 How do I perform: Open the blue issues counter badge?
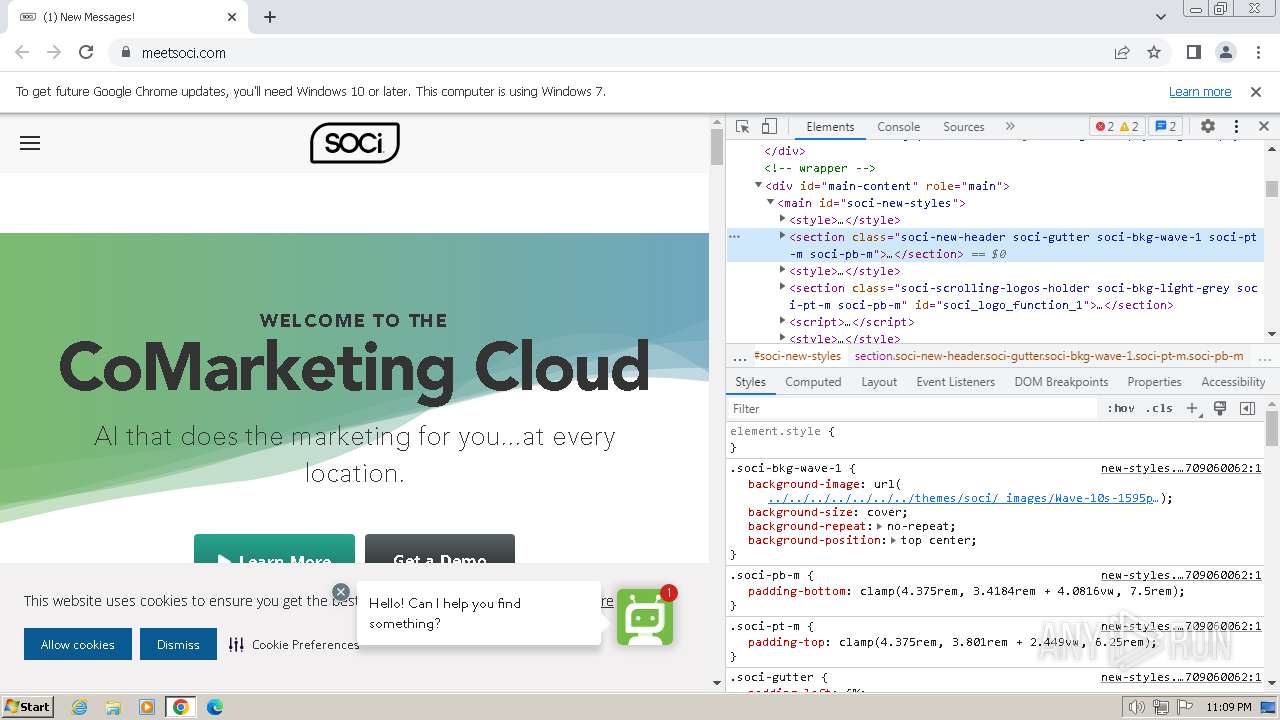click(x=1166, y=127)
